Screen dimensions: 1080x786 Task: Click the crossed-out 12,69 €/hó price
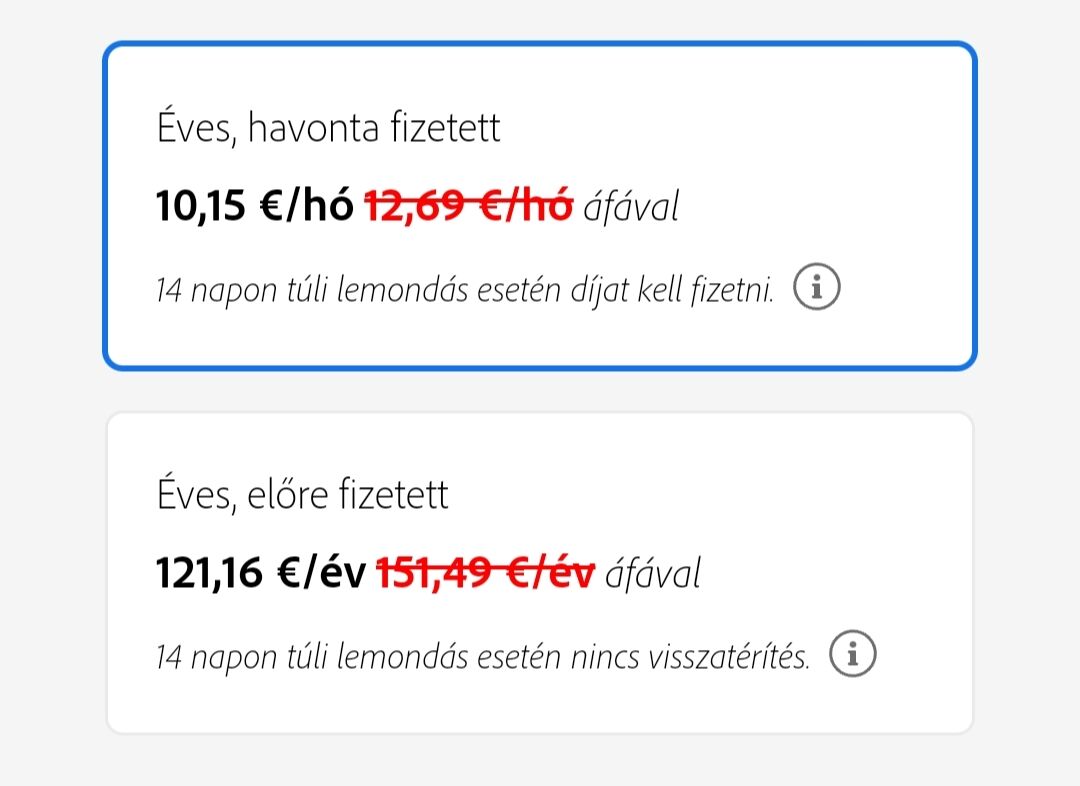click(x=468, y=207)
